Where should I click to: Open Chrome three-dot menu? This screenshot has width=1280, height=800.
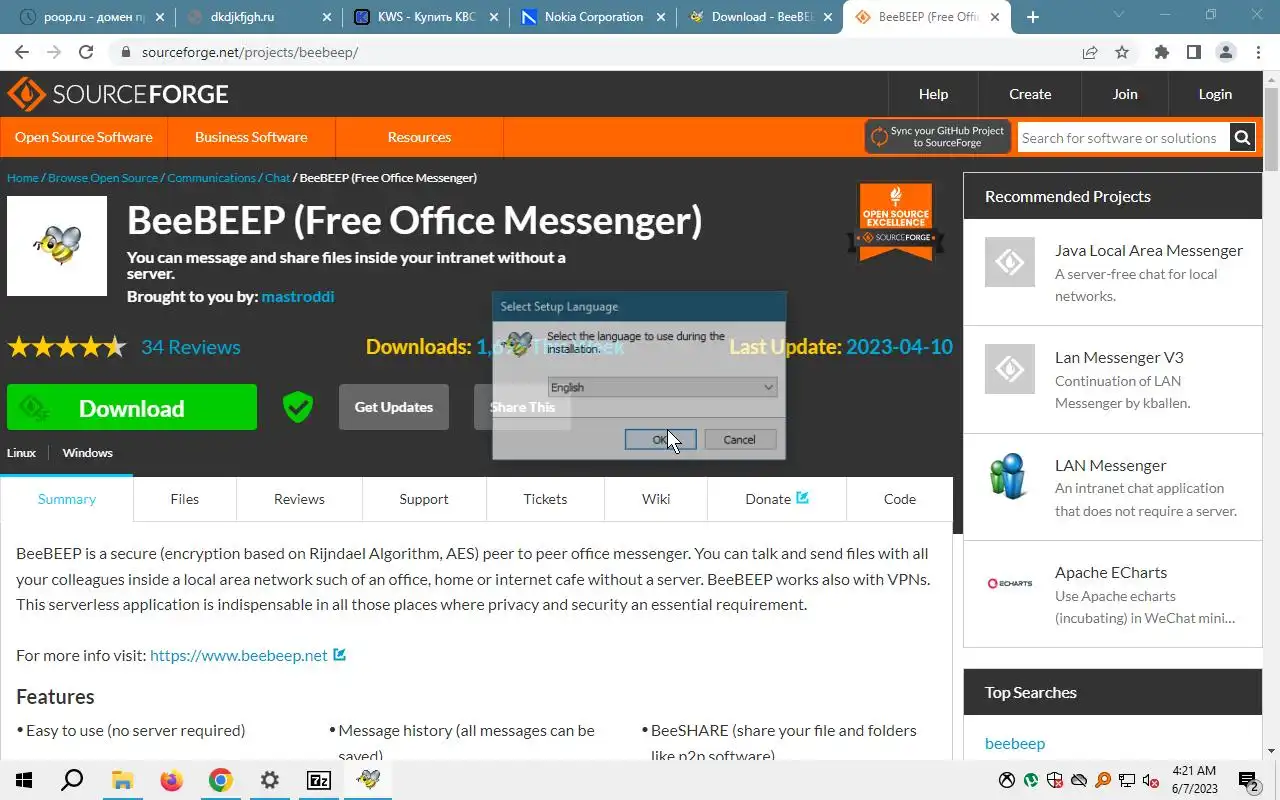pos(1258,52)
